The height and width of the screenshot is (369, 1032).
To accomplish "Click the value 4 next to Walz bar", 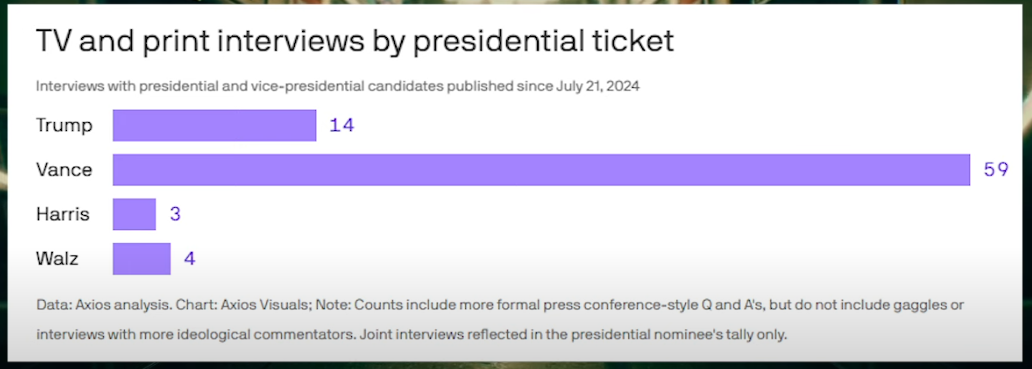I will point(190,258).
